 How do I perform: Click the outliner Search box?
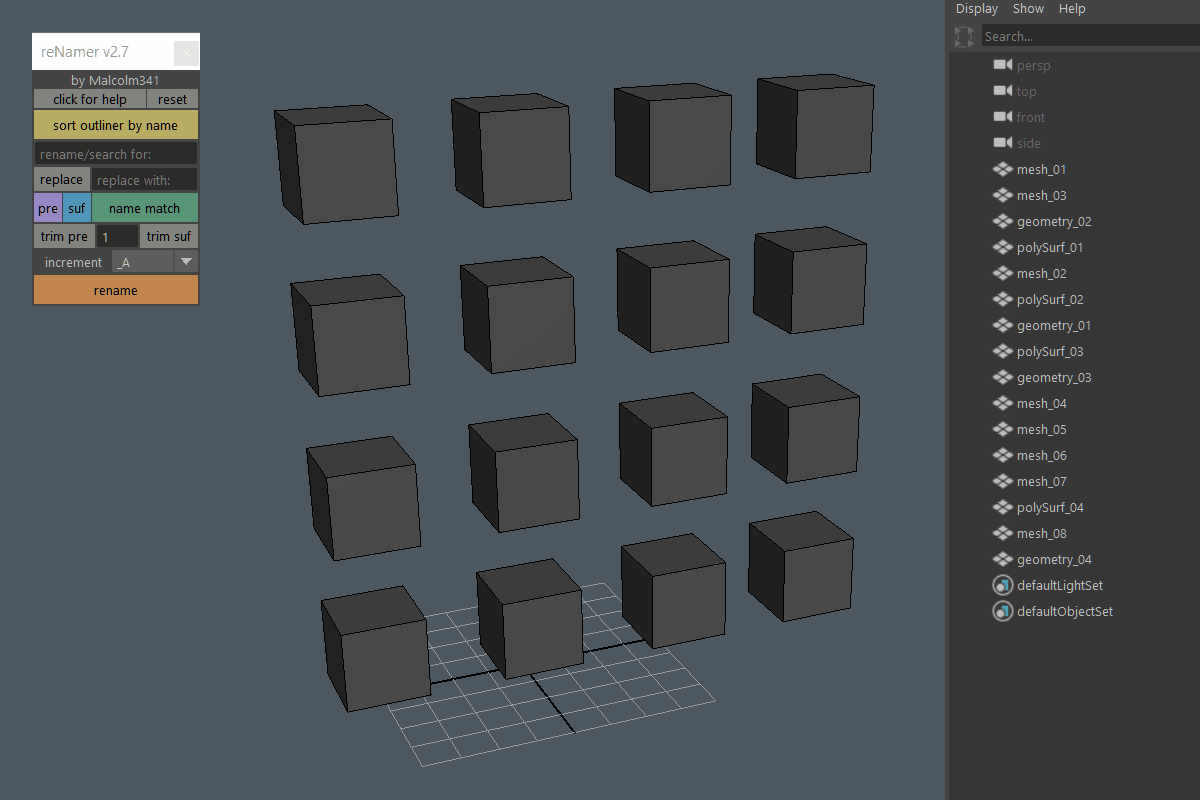[1090, 36]
